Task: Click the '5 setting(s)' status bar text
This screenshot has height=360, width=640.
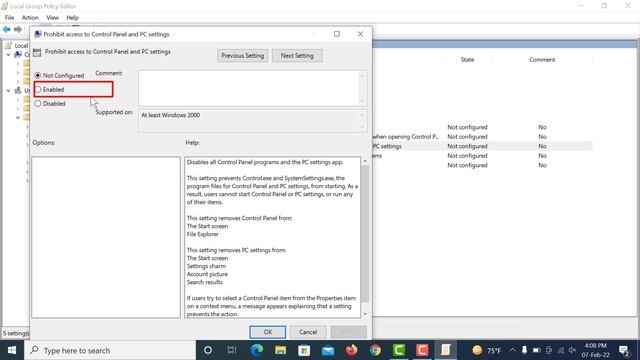Action: click(16, 333)
